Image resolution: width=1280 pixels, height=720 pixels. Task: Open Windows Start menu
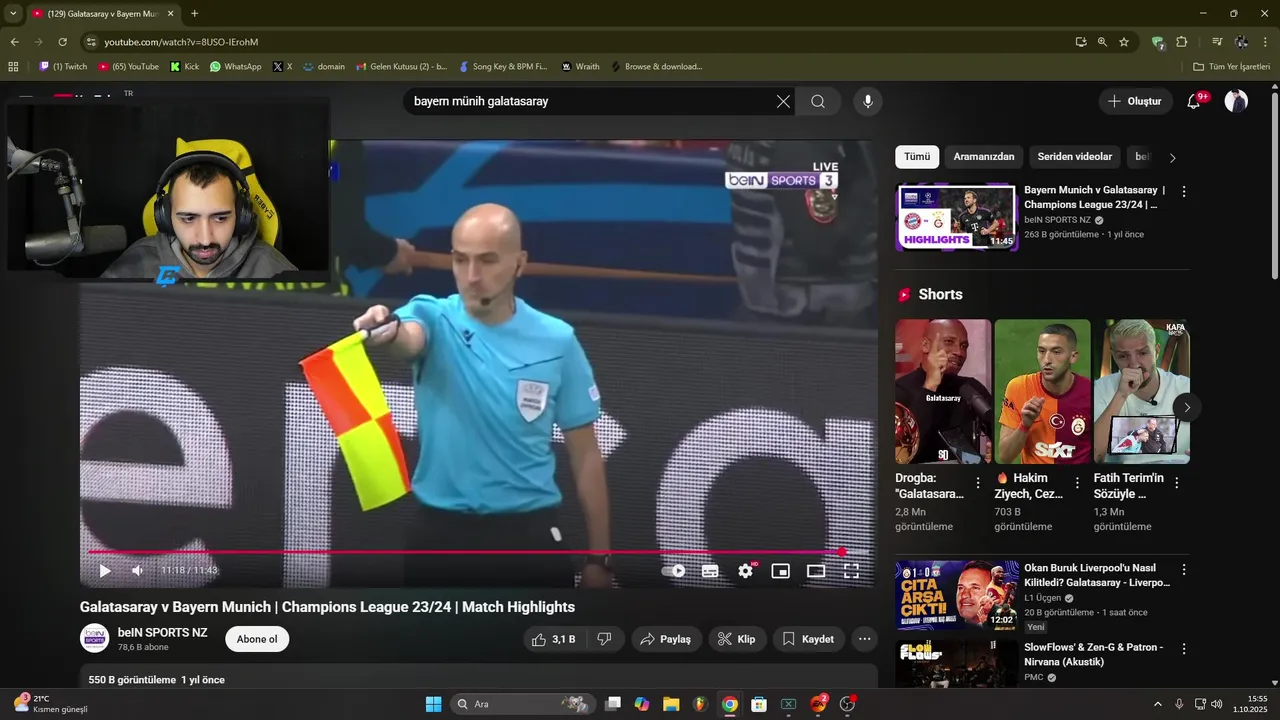pos(434,704)
